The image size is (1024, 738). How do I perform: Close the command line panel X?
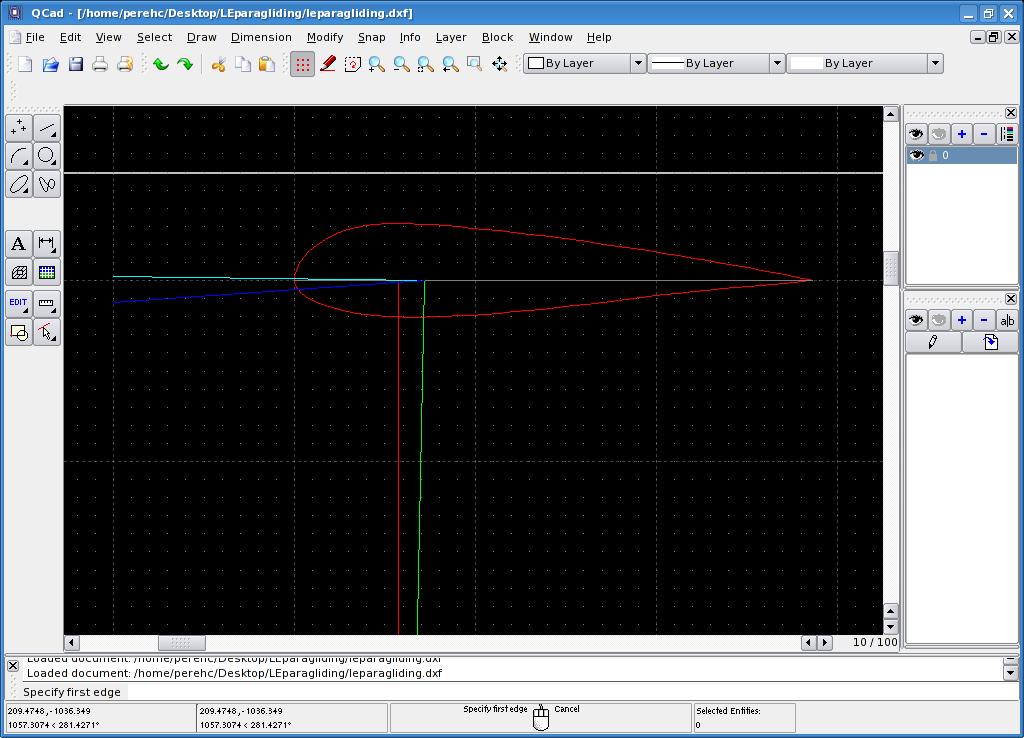[x=13, y=666]
